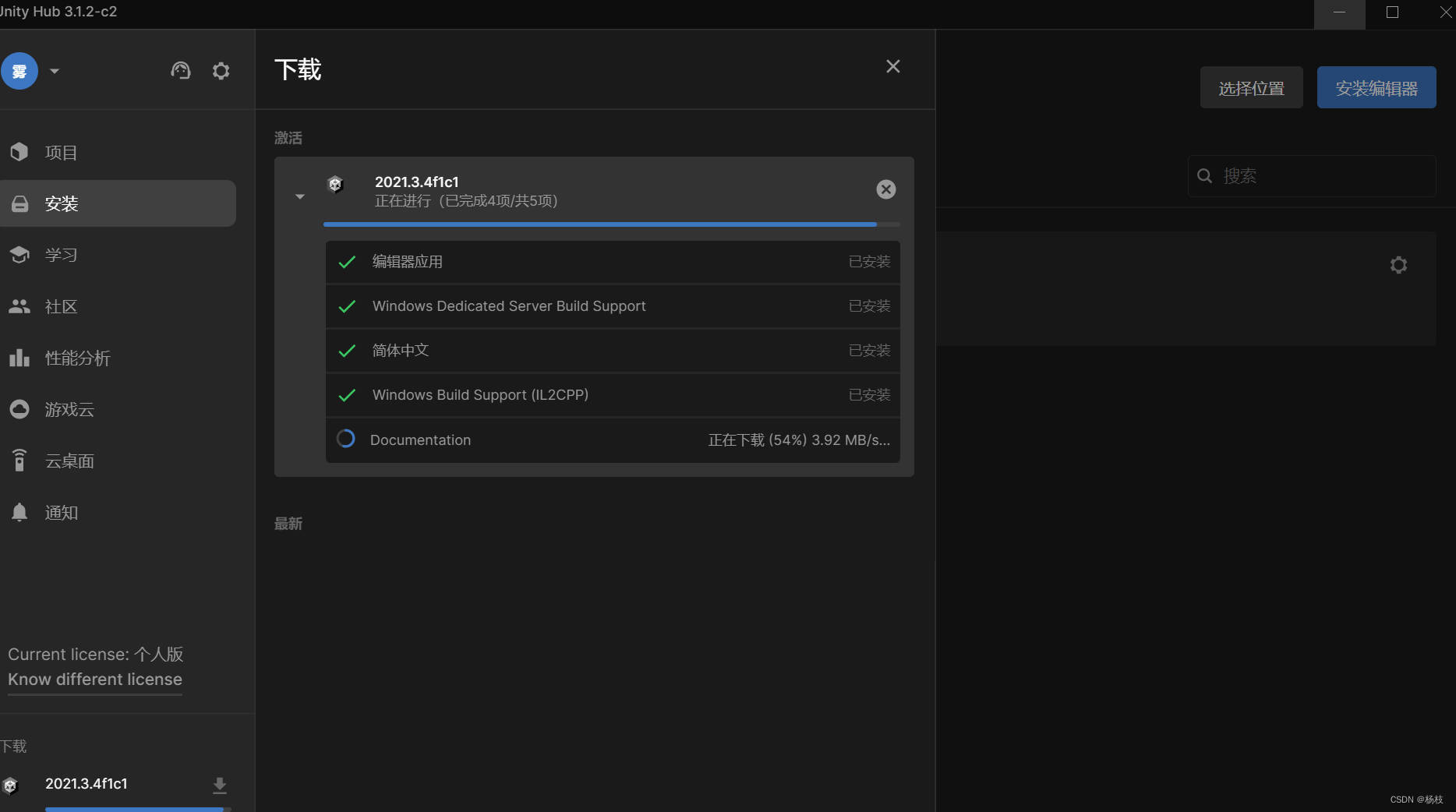The width and height of the screenshot is (1456, 812).
Task: Click the Unity icon beside 2021.3.4f1c1
Action: click(335, 185)
